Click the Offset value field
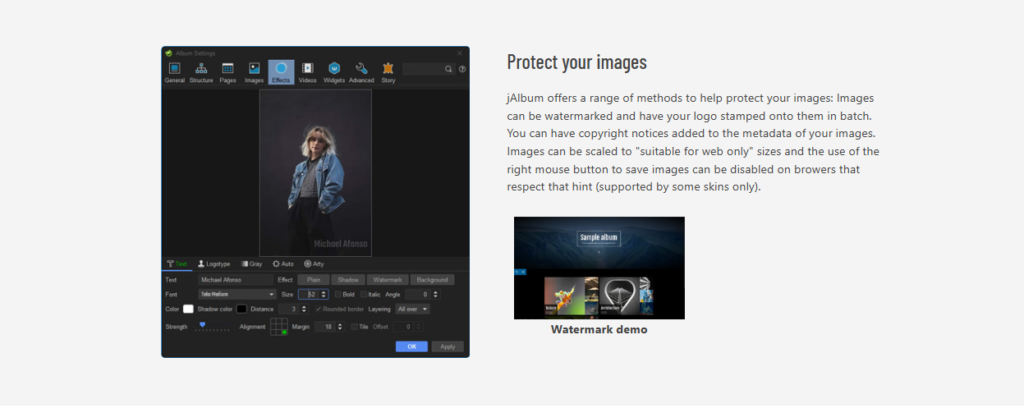The width and height of the screenshot is (1024, 408). point(404,326)
